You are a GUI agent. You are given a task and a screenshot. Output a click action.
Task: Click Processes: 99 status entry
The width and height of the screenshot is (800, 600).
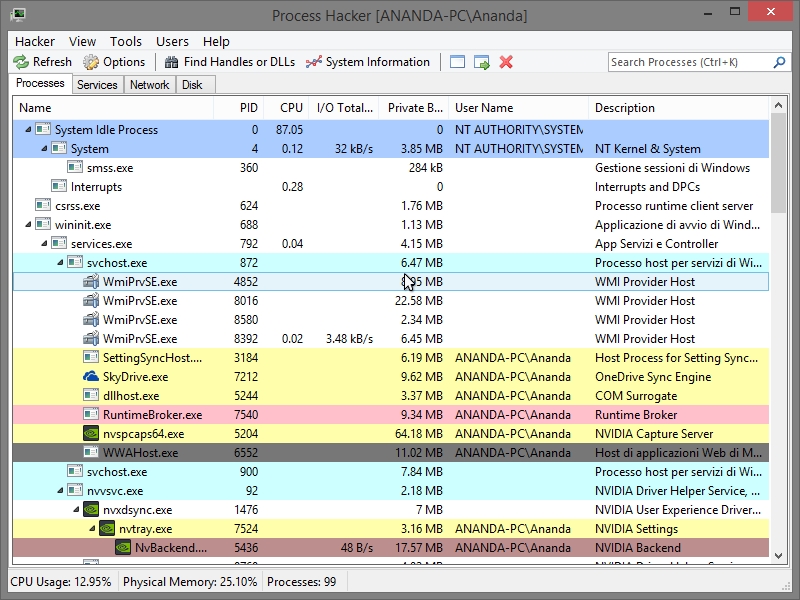coord(302,582)
